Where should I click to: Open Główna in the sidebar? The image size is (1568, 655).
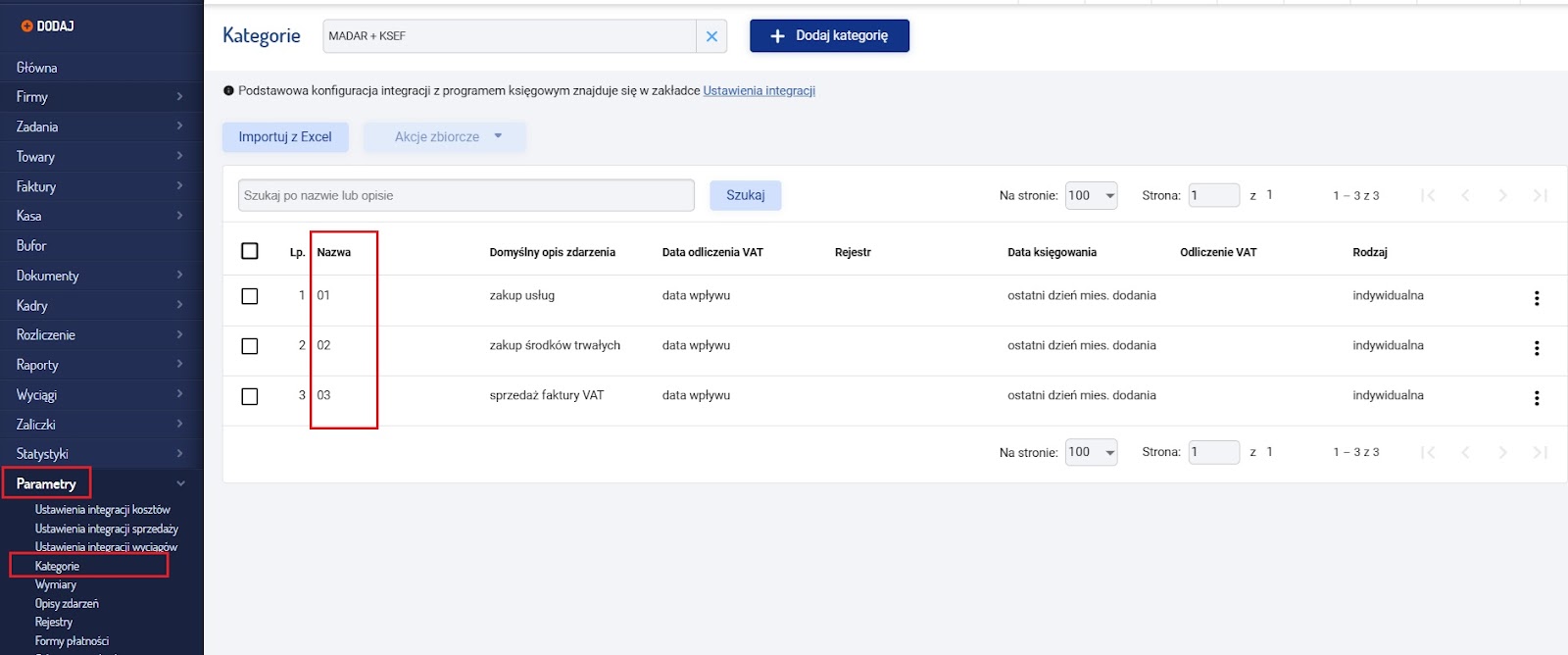(37, 68)
